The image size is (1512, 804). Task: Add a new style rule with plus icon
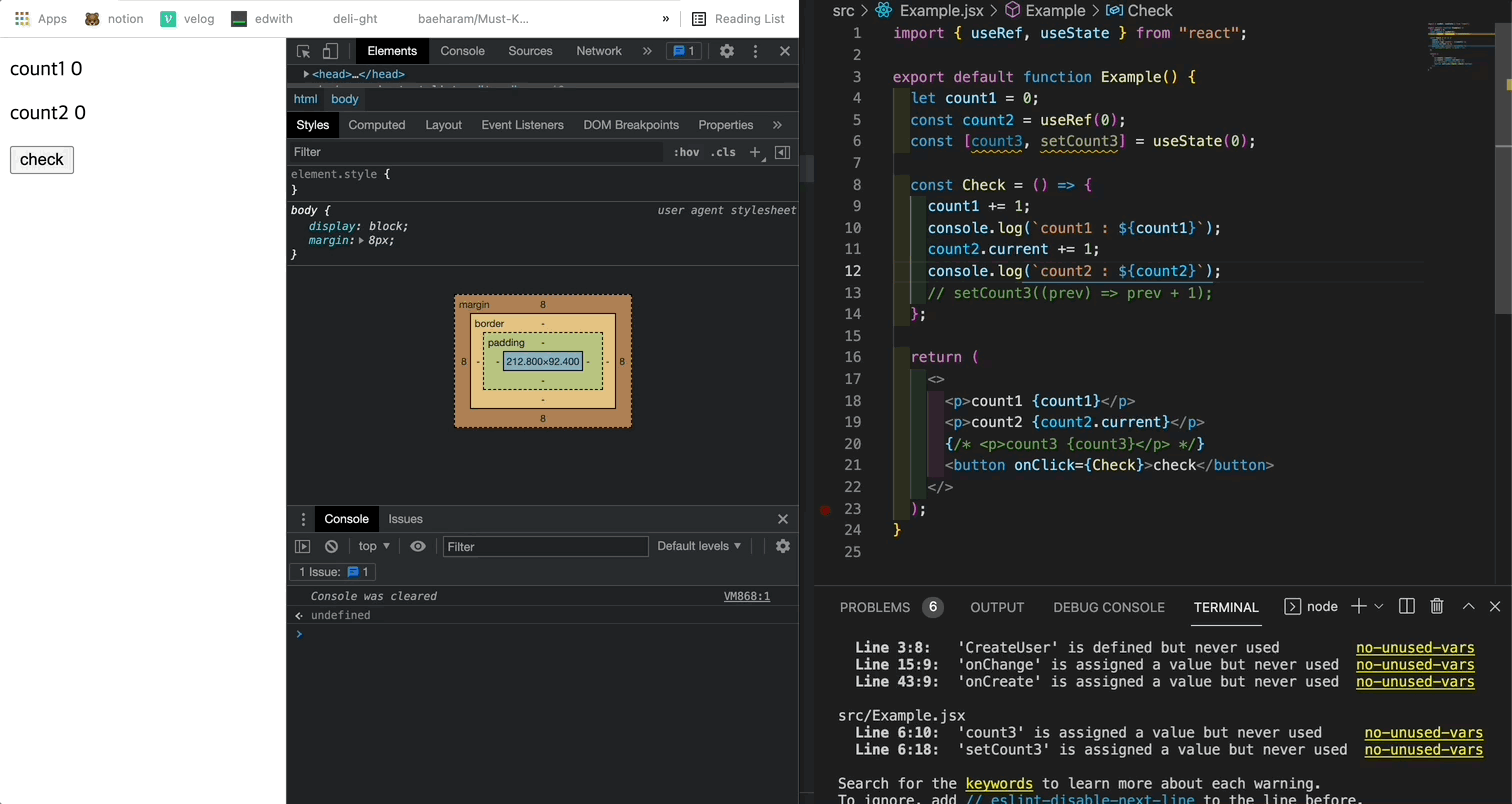point(755,152)
